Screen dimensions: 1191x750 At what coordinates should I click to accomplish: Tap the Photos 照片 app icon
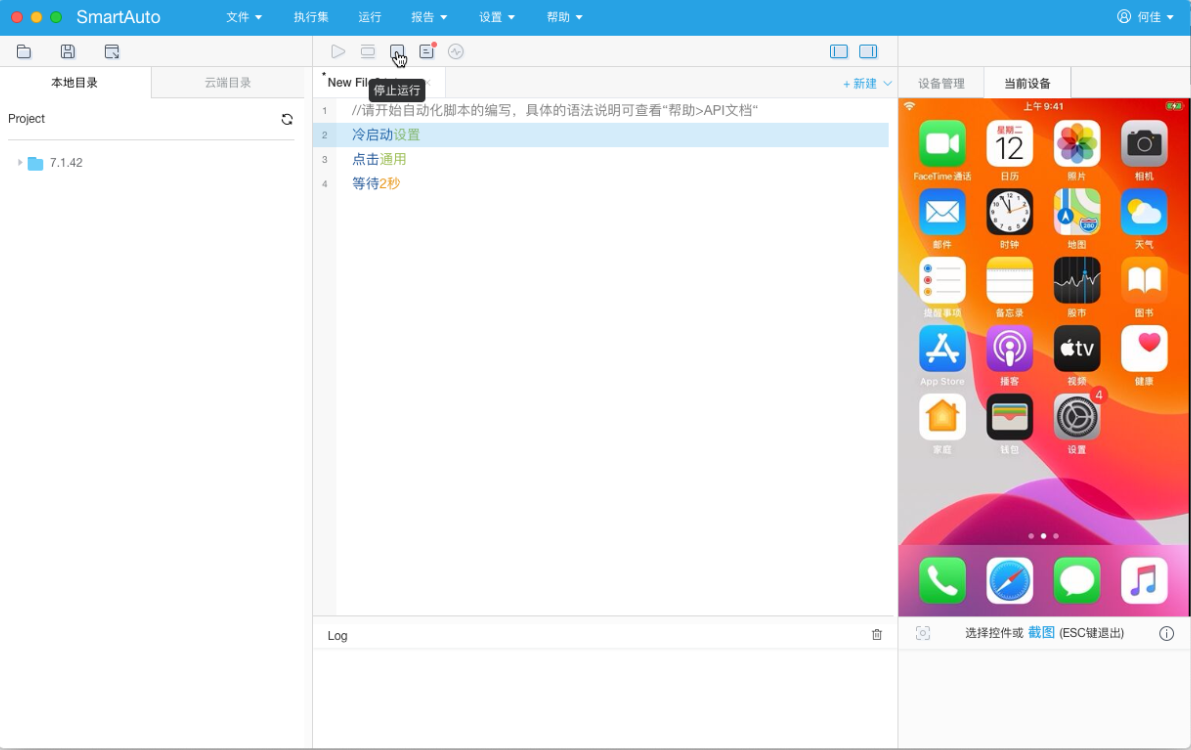tap(1077, 144)
